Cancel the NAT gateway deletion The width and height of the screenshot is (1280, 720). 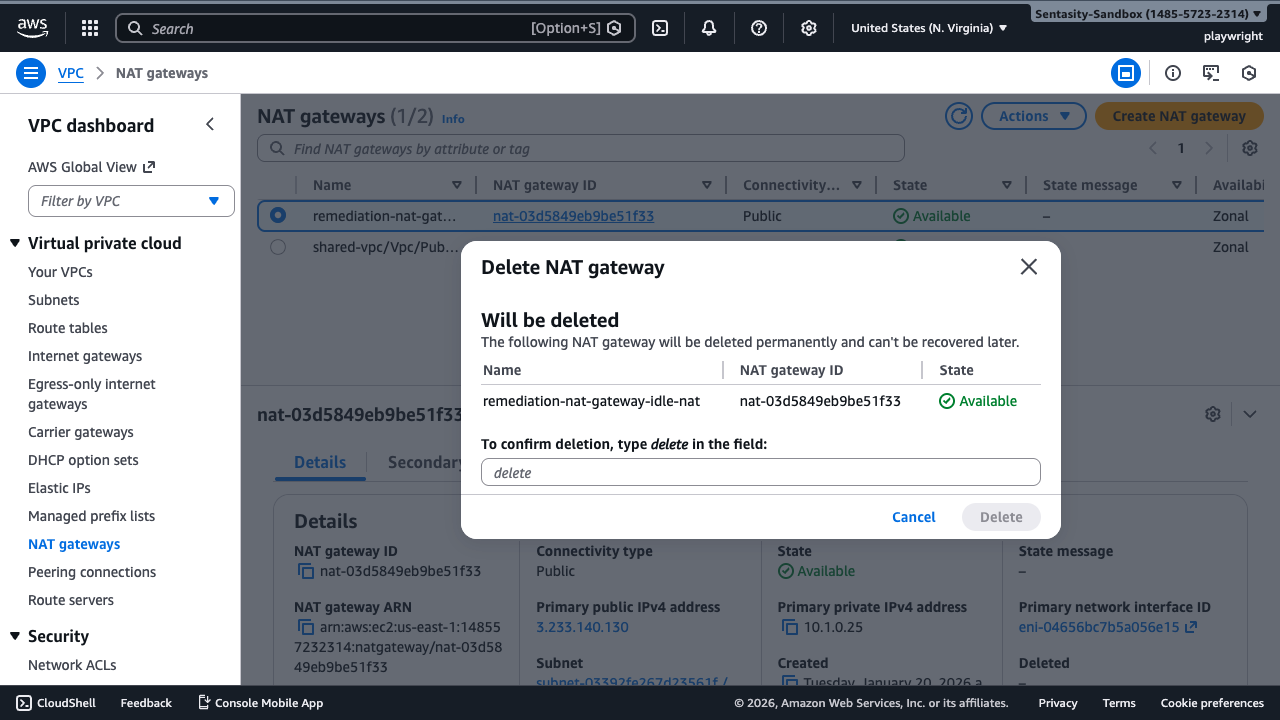click(x=913, y=517)
